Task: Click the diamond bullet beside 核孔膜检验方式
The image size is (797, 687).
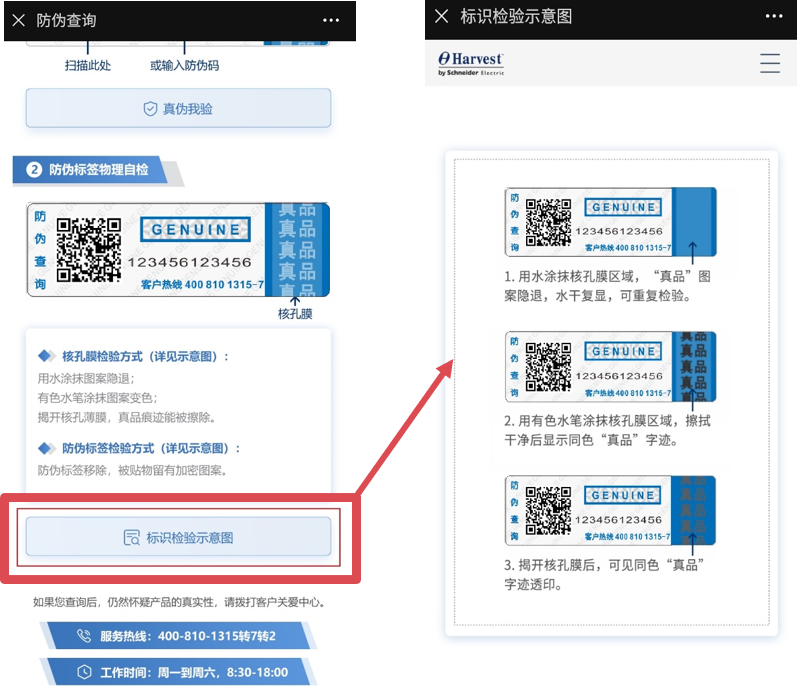Action: (x=46, y=356)
